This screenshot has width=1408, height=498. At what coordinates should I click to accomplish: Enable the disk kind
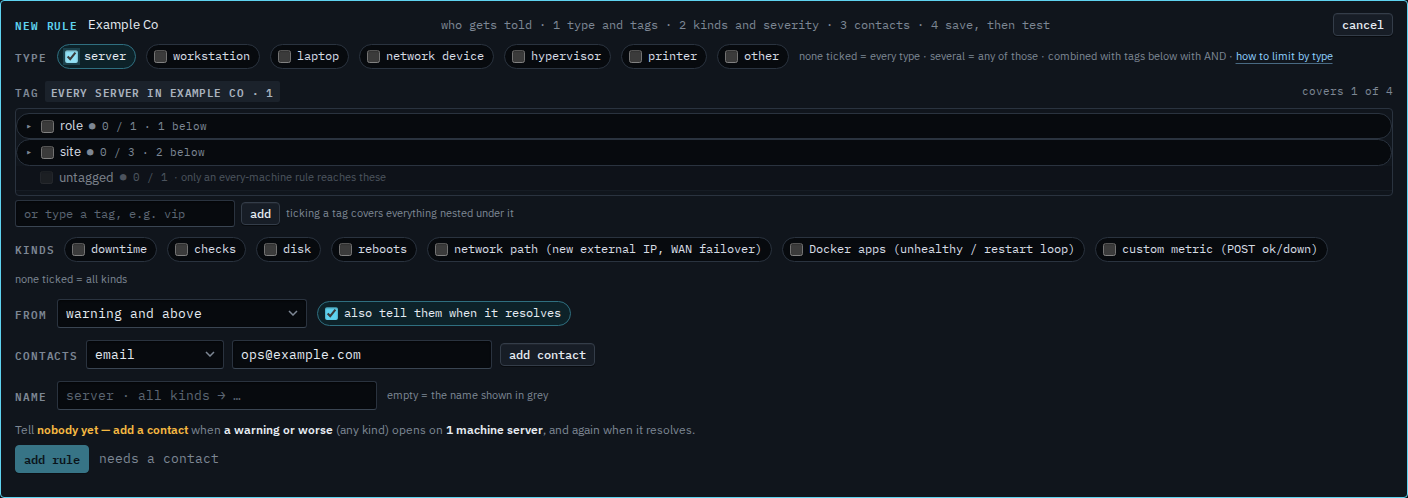[x=270, y=250]
